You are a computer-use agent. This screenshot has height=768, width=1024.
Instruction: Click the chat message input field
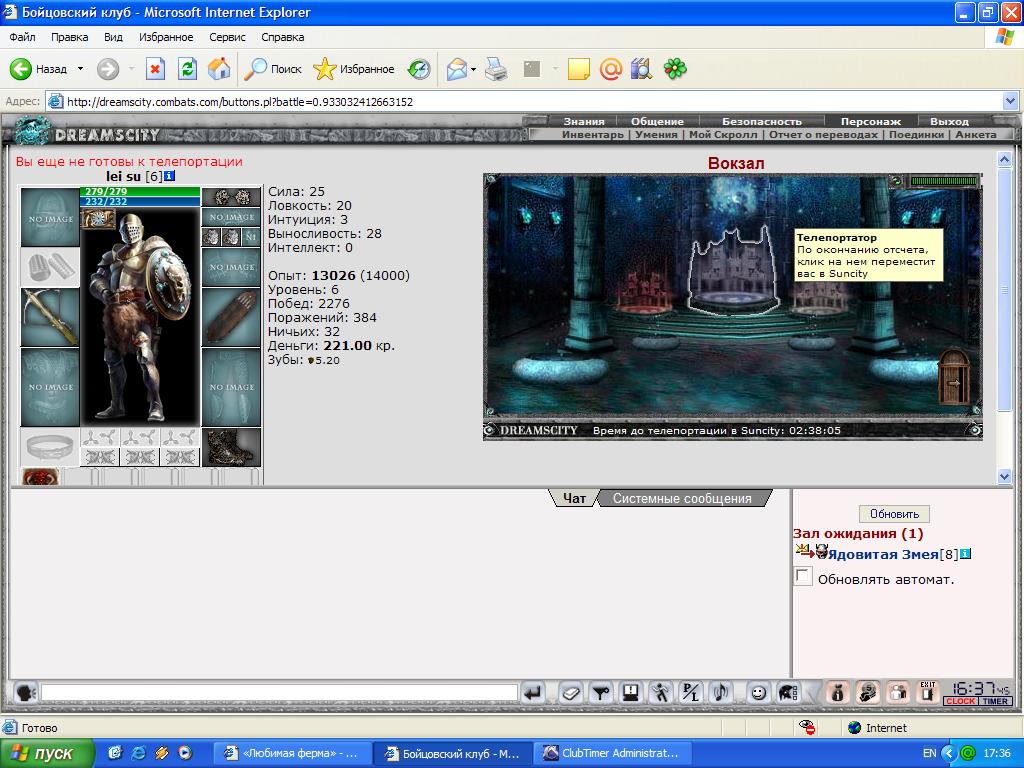(x=279, y=692)
